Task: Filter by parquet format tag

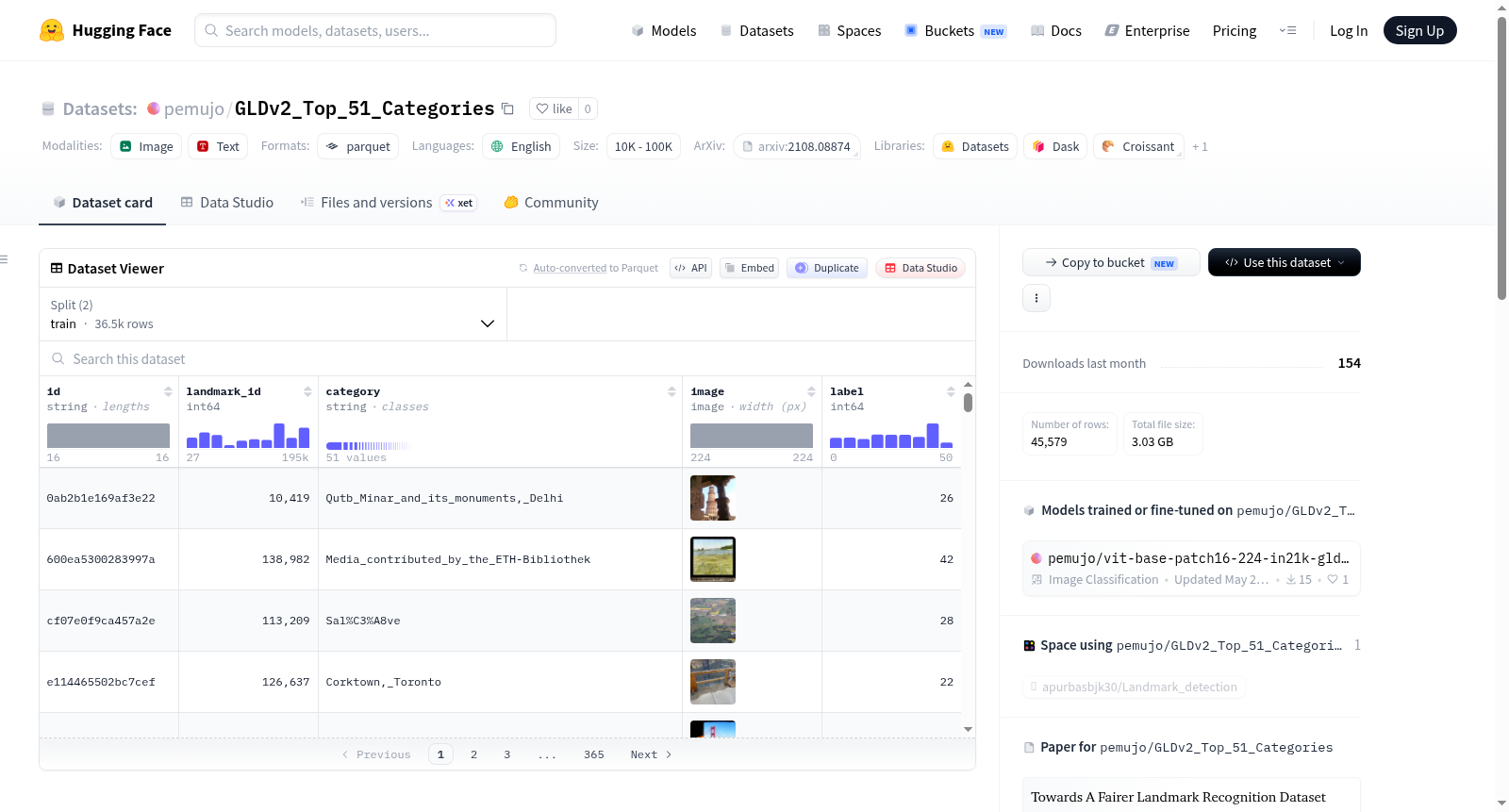Action: click(358, 146)
